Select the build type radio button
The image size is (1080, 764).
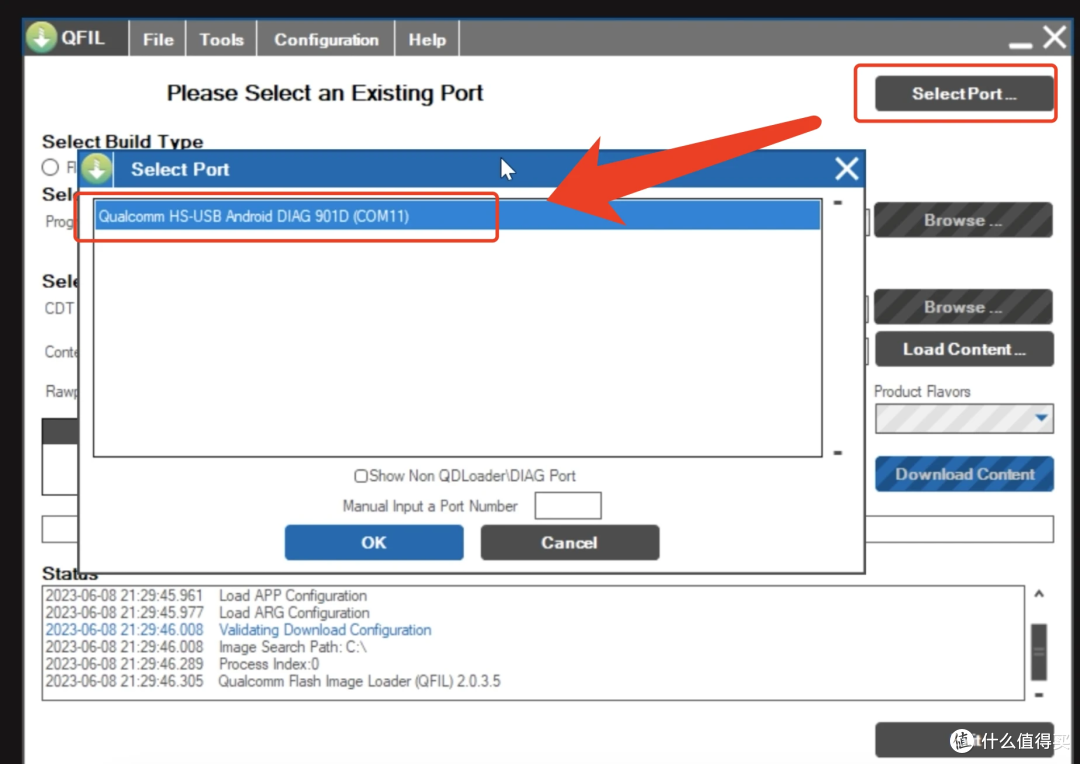click(x=50, y=167)
